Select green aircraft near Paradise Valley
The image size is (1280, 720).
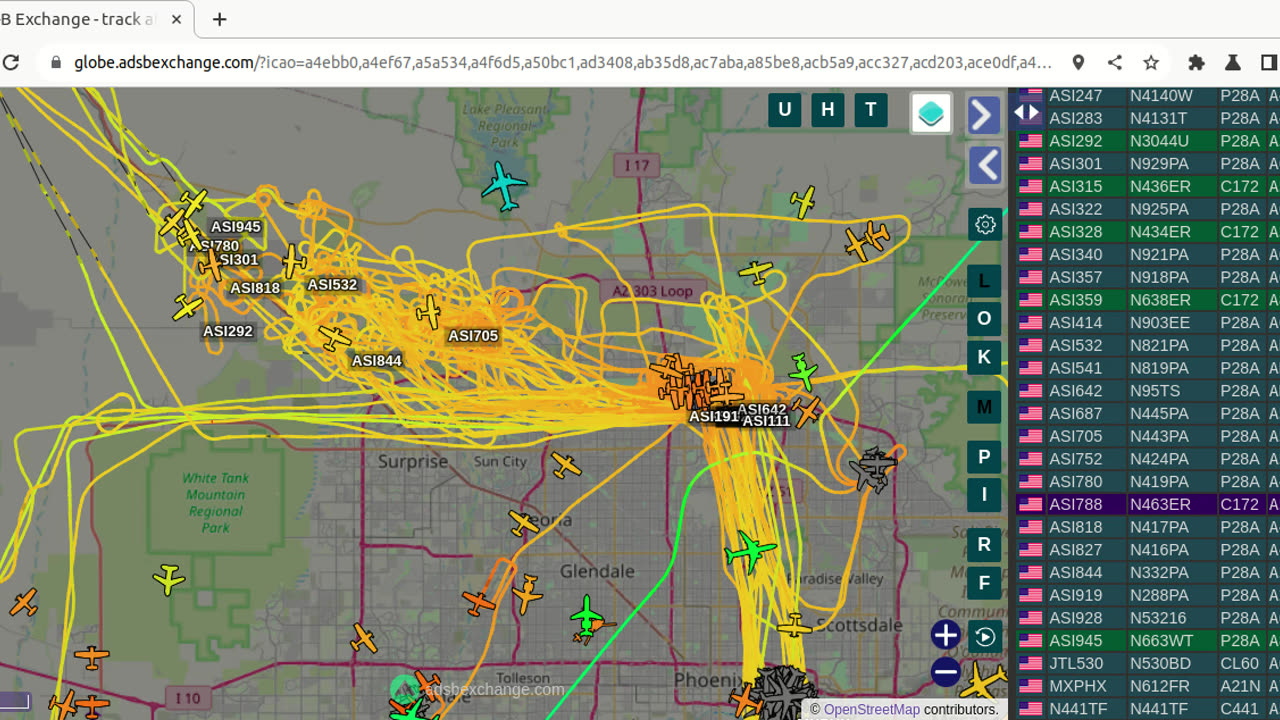point(750,552)
